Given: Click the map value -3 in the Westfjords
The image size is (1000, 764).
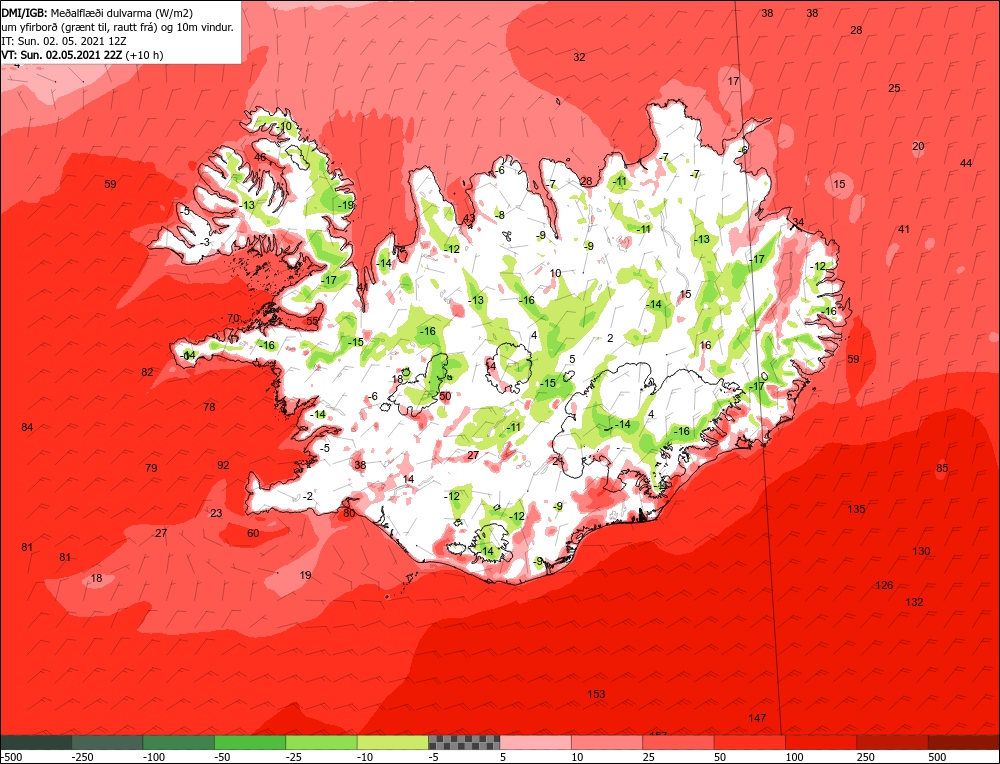Looking at the screenshot, I should pyautogui.click(x=204, y=242).
